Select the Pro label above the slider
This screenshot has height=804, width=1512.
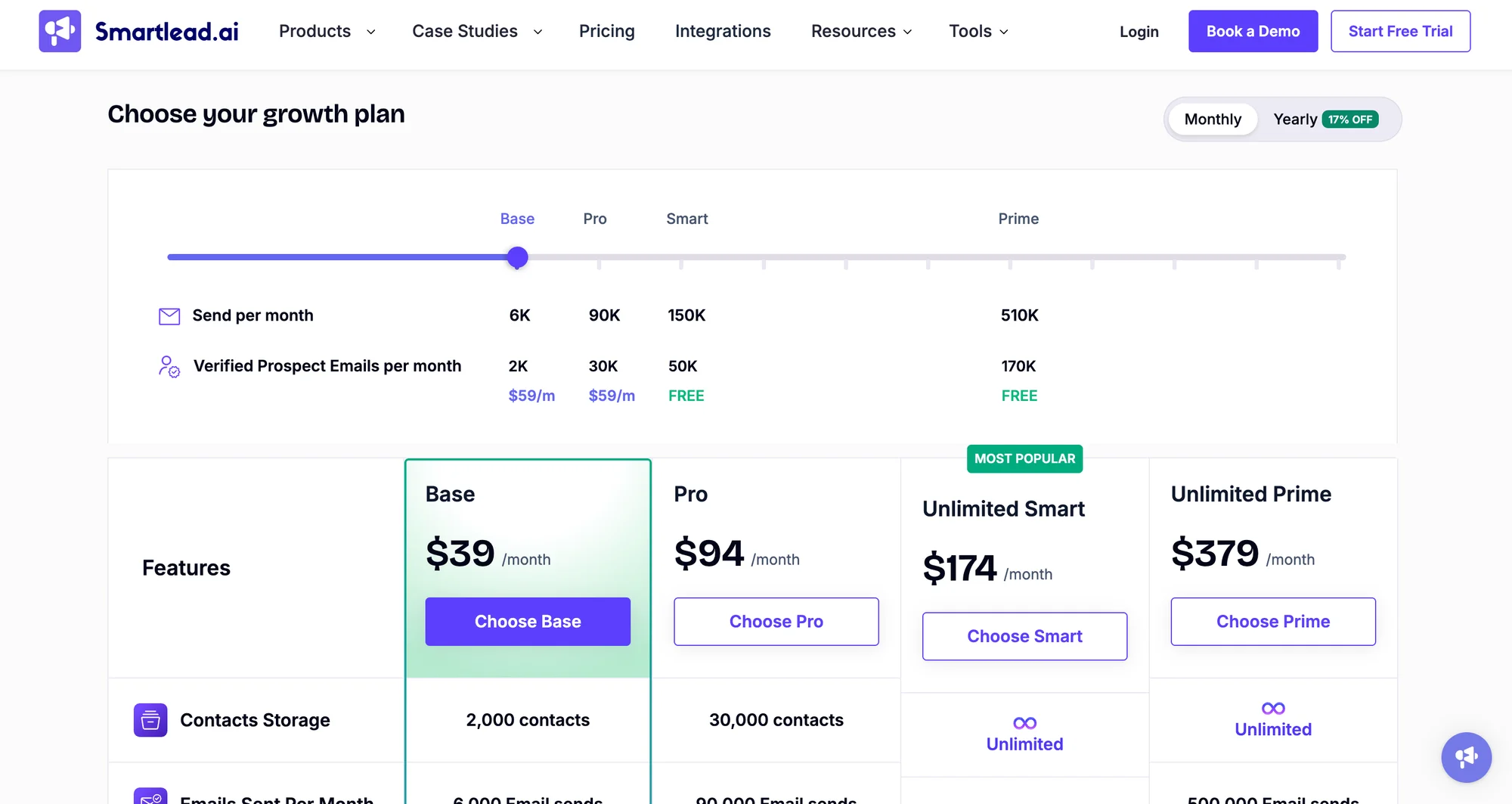tap(595, 219)
